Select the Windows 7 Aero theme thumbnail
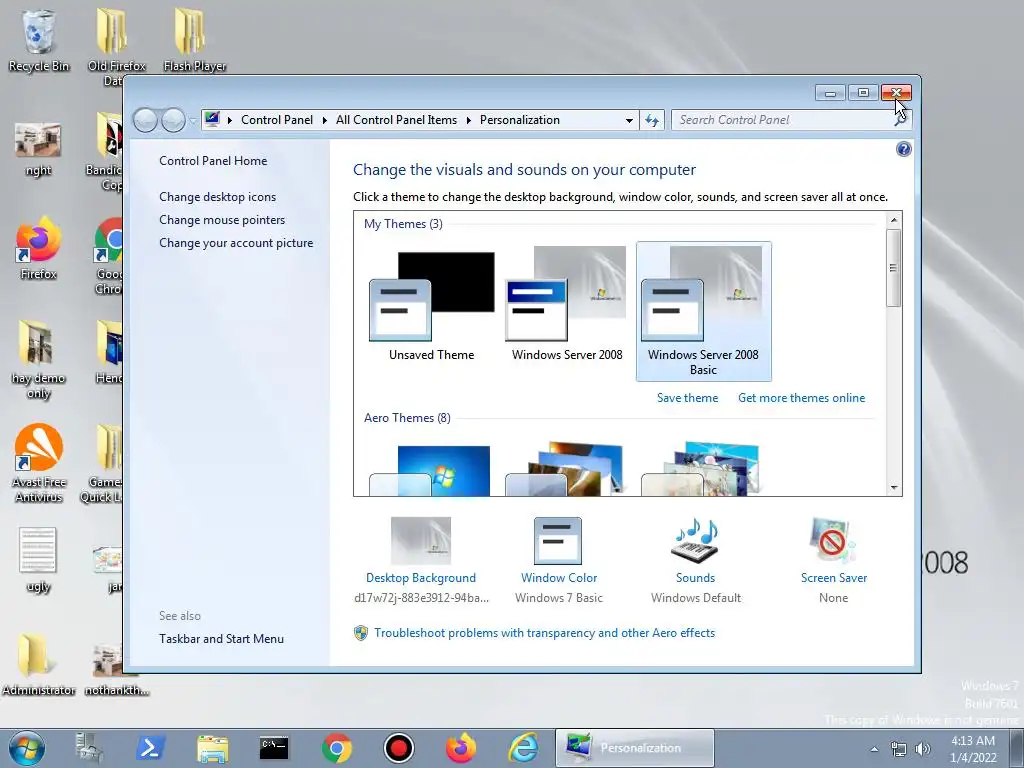The width and height of the screenshot is (1024, 768). pos(432,469)
